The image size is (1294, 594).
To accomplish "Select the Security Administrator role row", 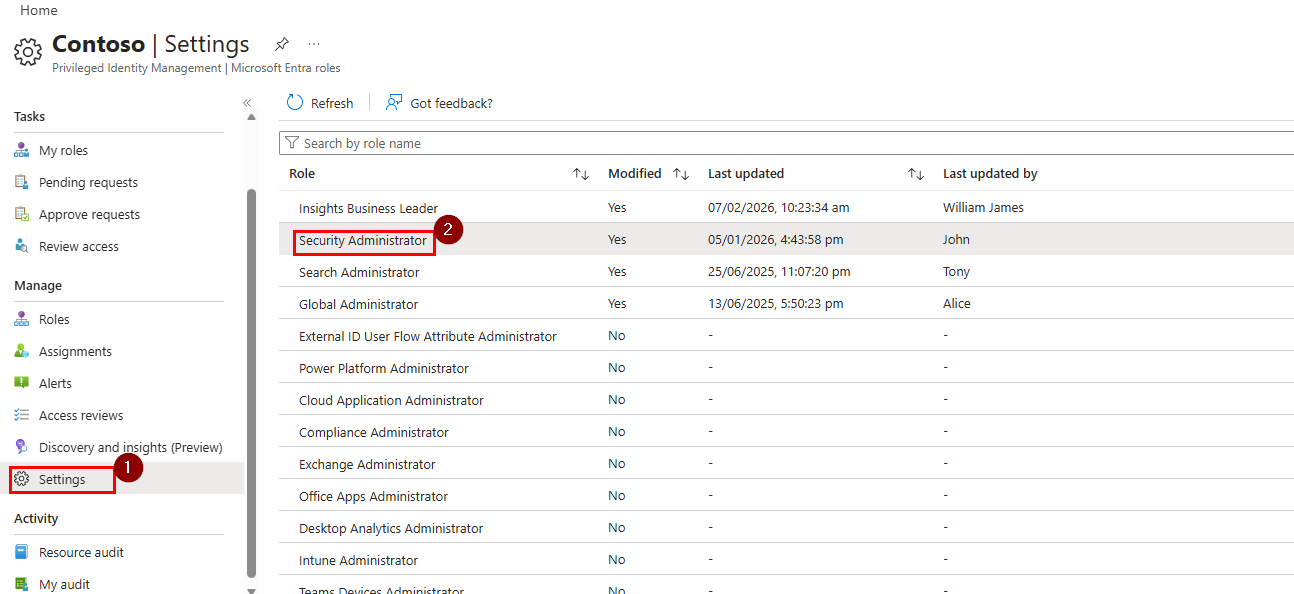I will [x=363, y=240].
